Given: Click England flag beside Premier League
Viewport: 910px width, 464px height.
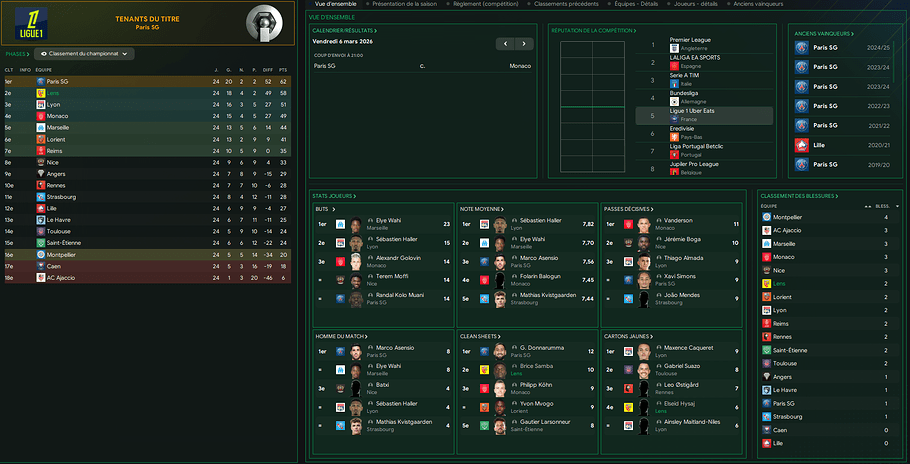Looking at the screenshot, I should (x=674, y=49).
